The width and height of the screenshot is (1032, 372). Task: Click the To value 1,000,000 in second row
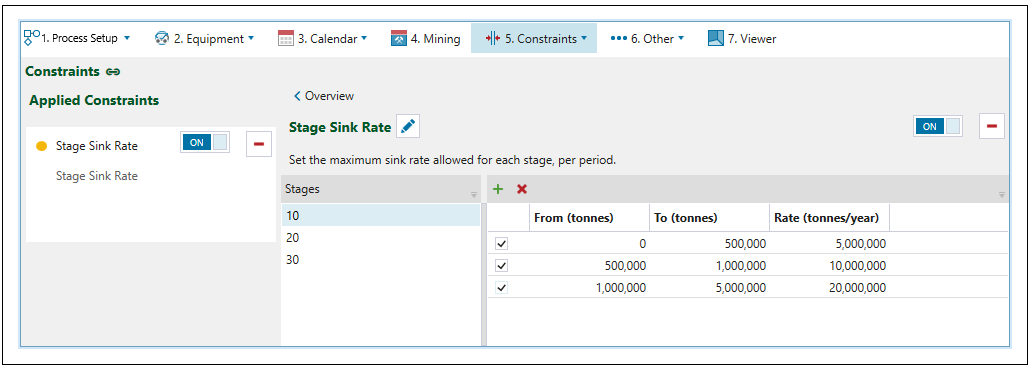coord(709,265)
